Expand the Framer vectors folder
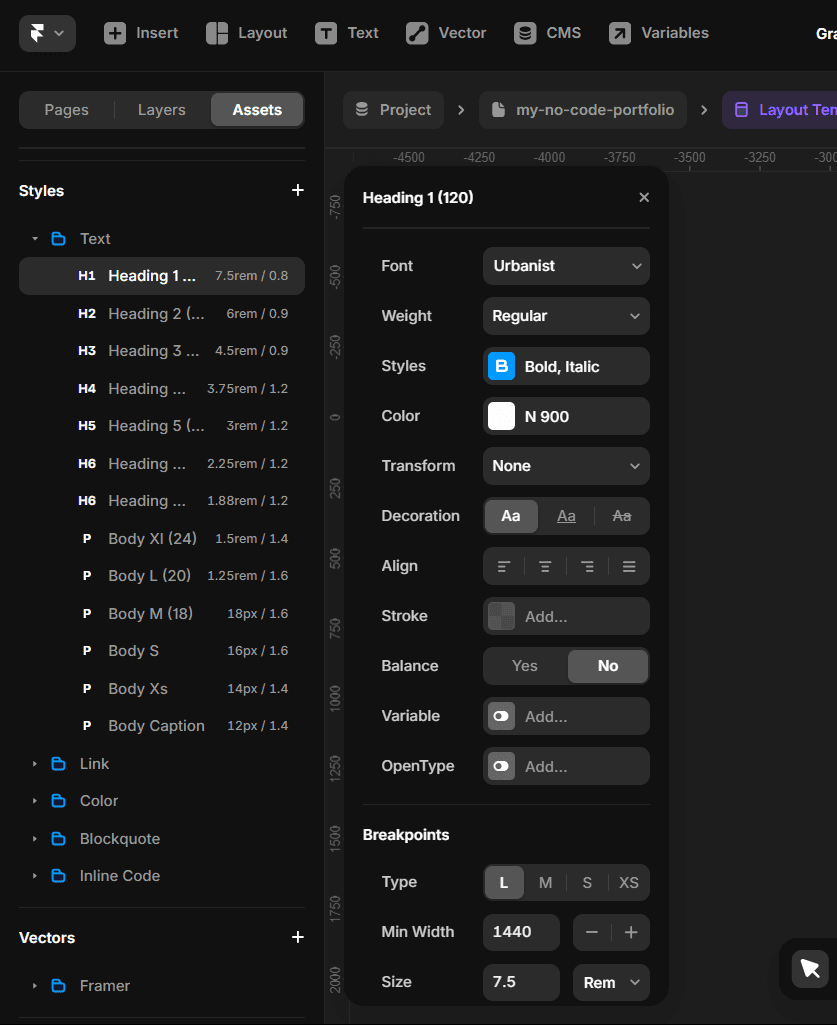This screenshot has height=1025, width=837. 35,986
